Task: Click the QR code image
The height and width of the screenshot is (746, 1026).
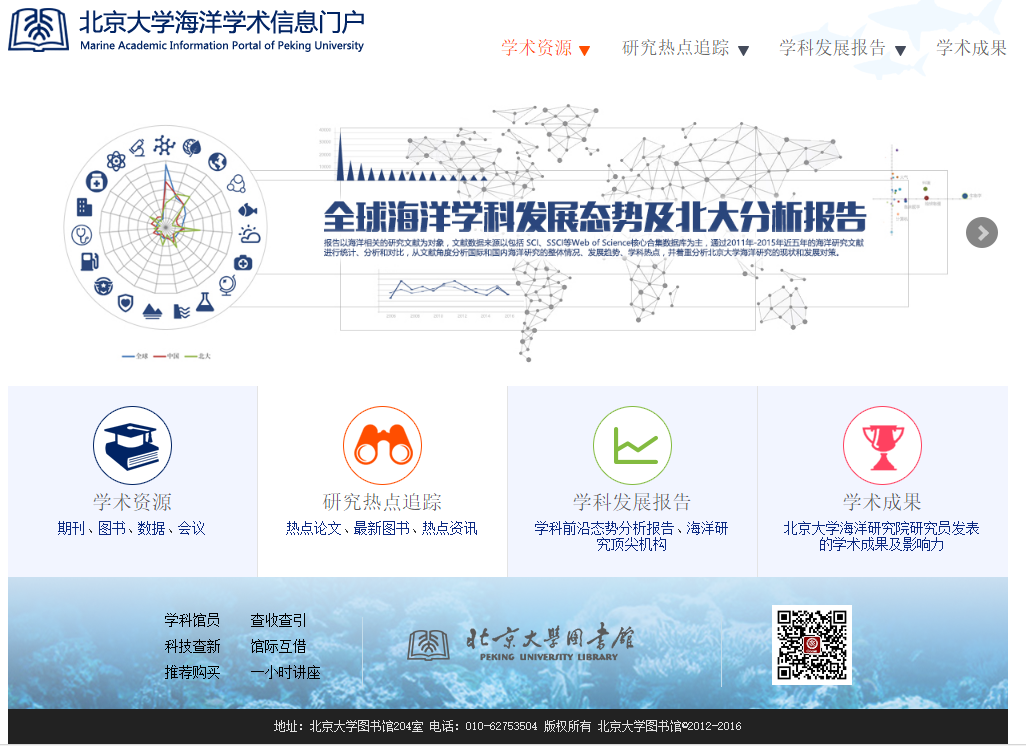Action: click(811, 645)
